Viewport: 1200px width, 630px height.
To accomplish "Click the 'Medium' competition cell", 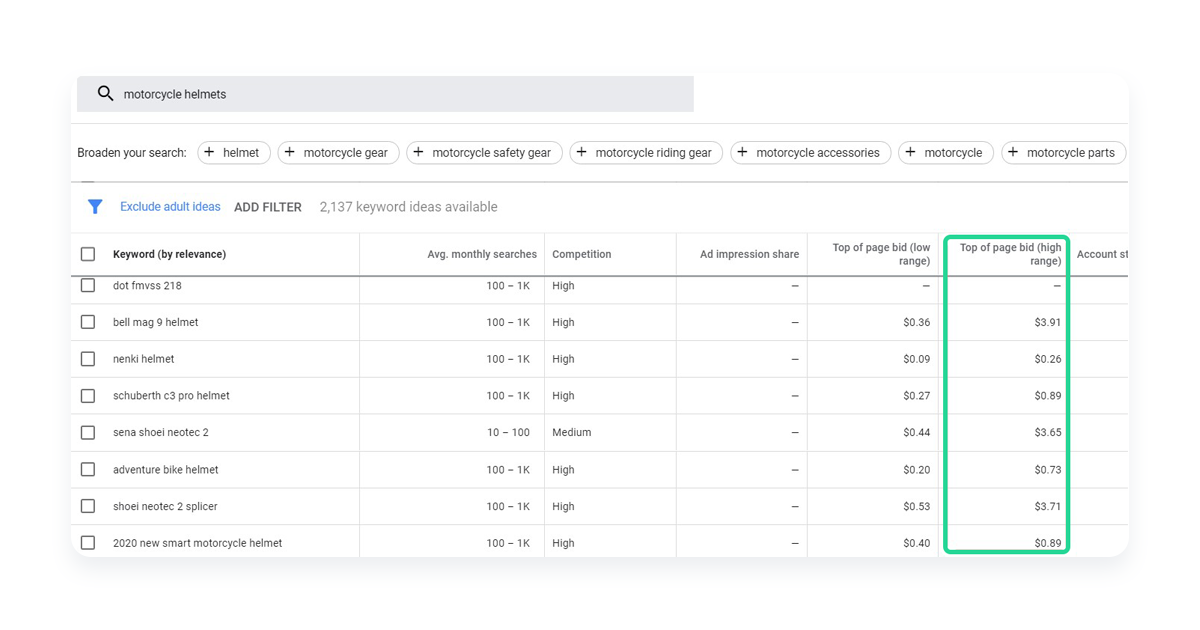I will pyautogui.click(x=571, y=433).
